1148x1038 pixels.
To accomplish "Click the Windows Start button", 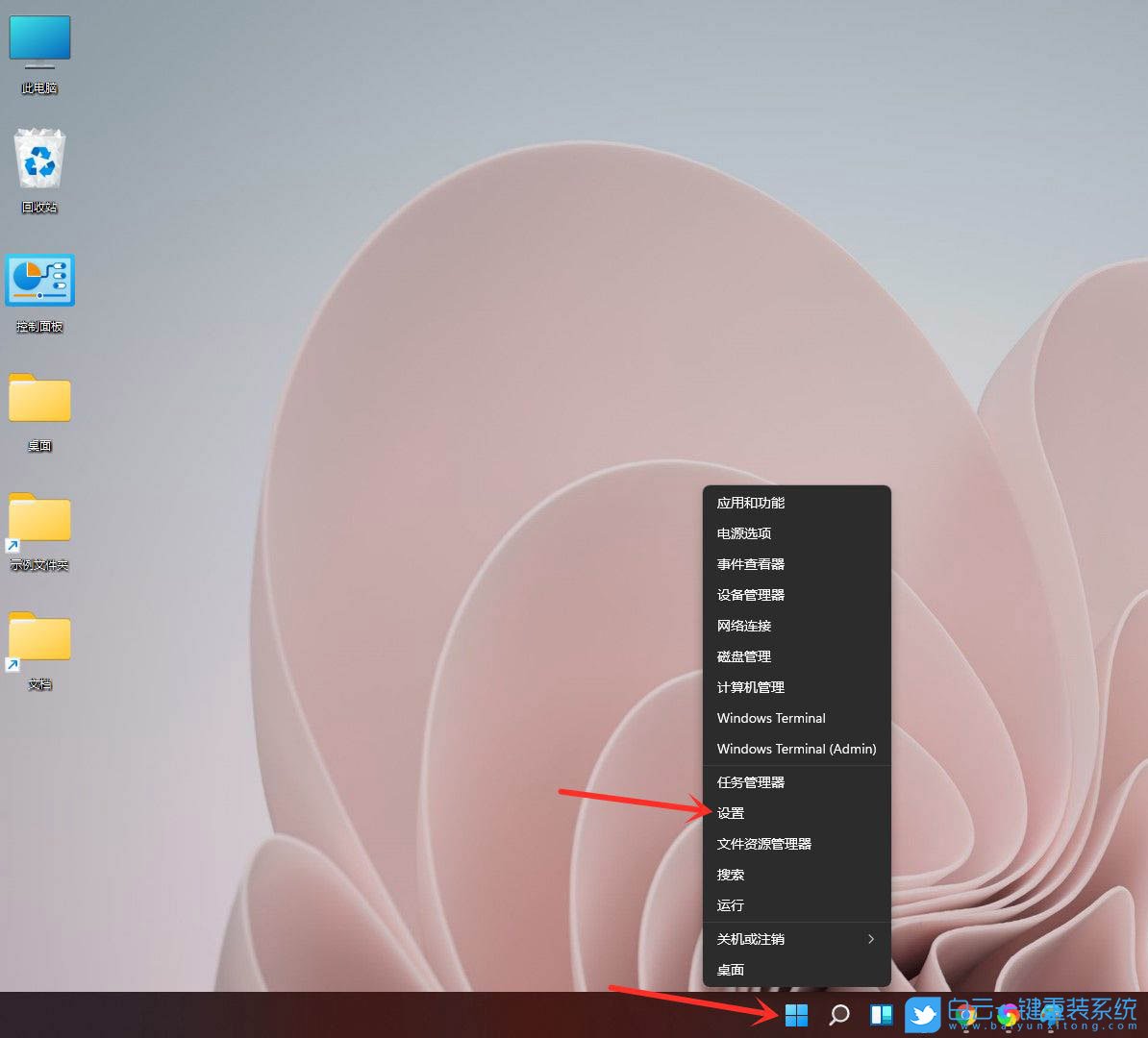I will pos(796,1015).
